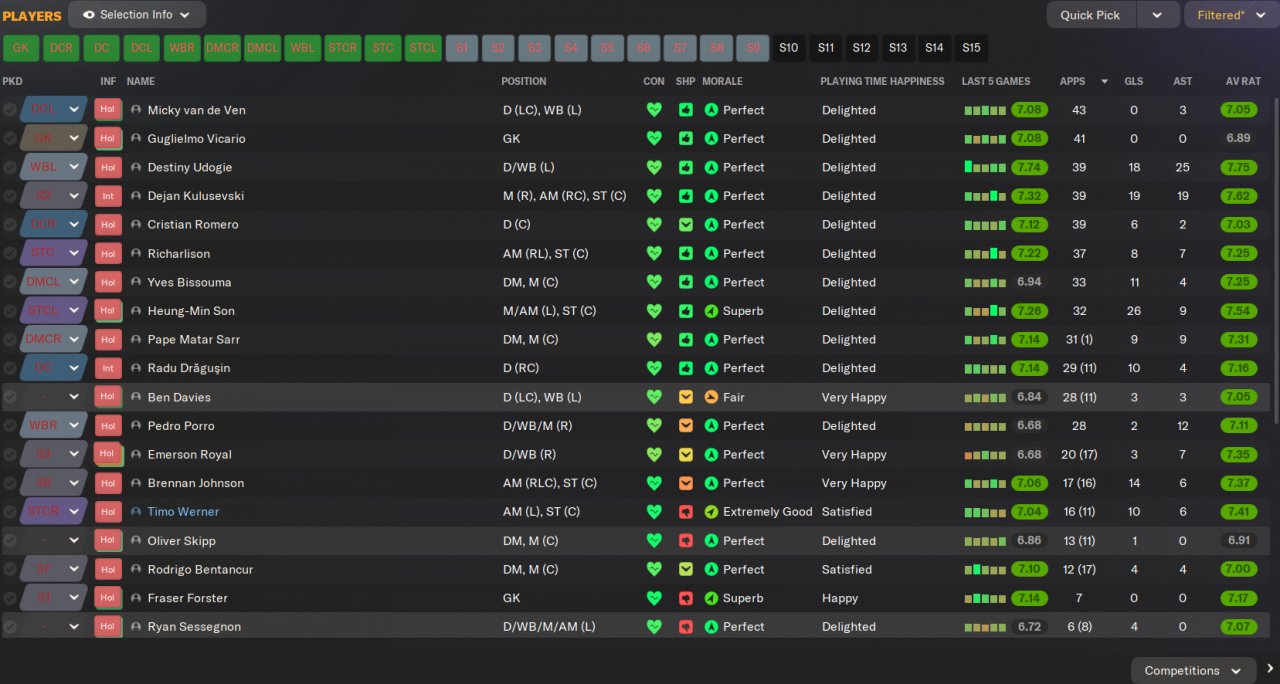Screen dimensions: 1280x684
Task: Click the person icon beside Dejan Kulusevski
Action: (x=136, y=196)
